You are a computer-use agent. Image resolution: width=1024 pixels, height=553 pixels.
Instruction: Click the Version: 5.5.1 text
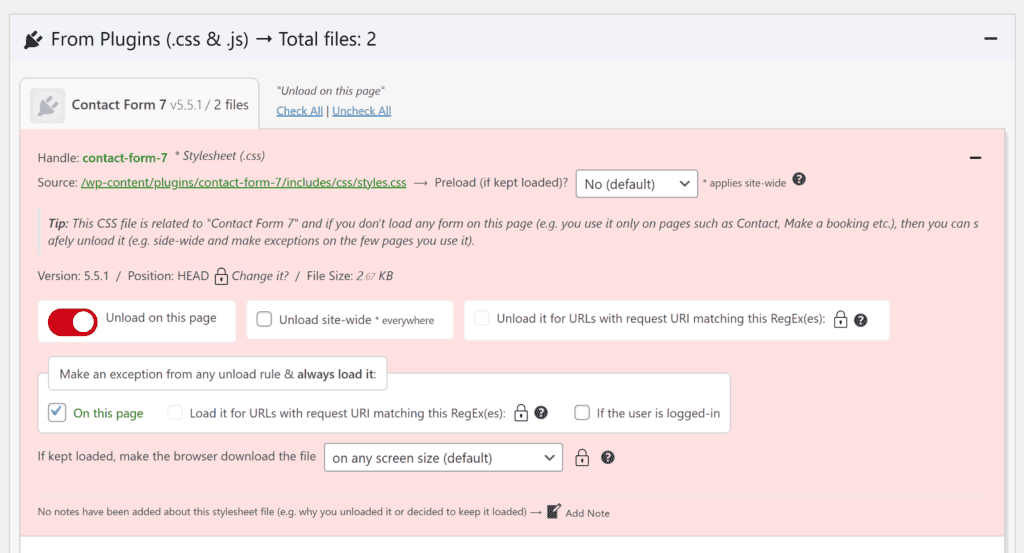(x=73, y=276)
